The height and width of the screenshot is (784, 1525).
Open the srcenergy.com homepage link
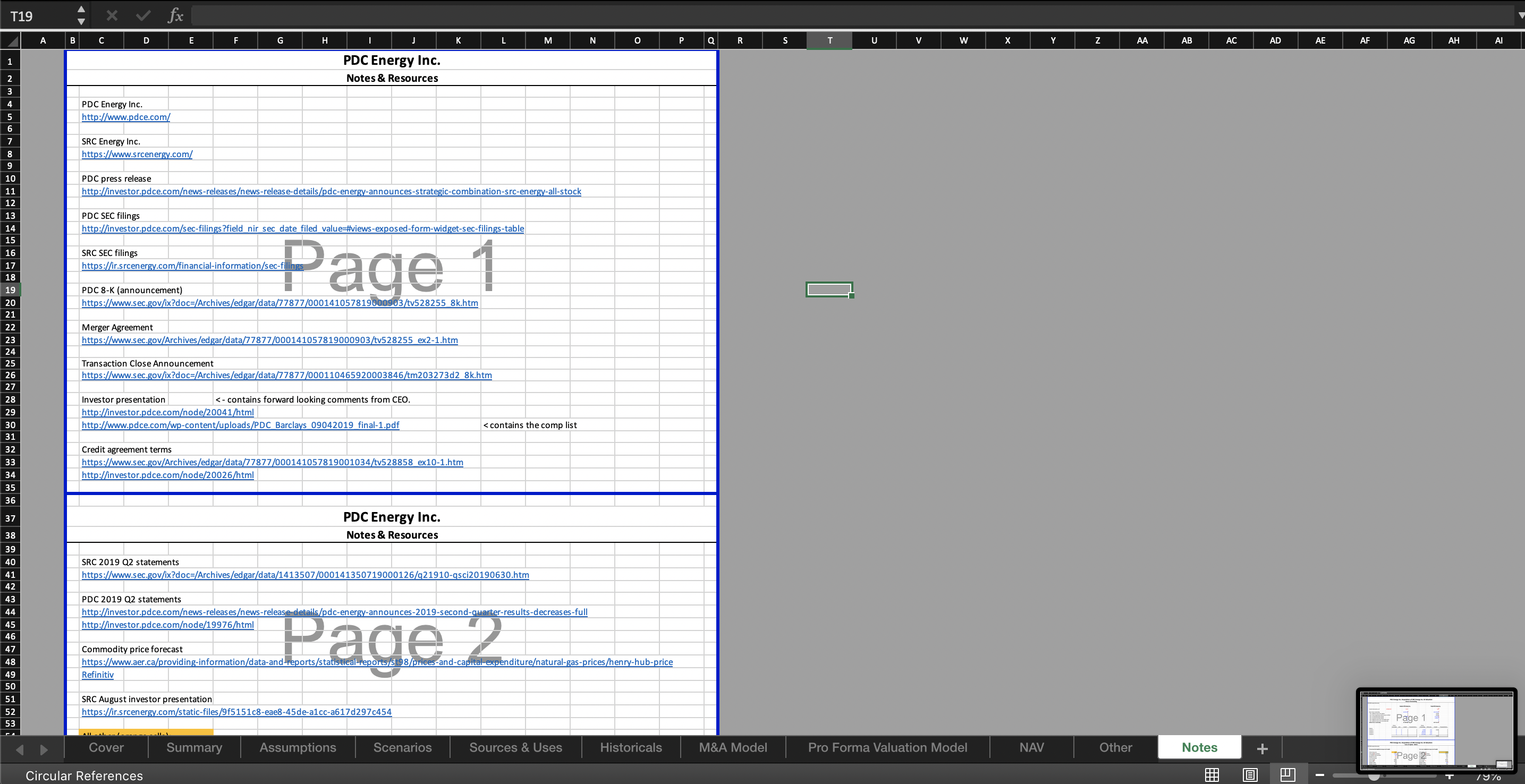coord(137,155)
